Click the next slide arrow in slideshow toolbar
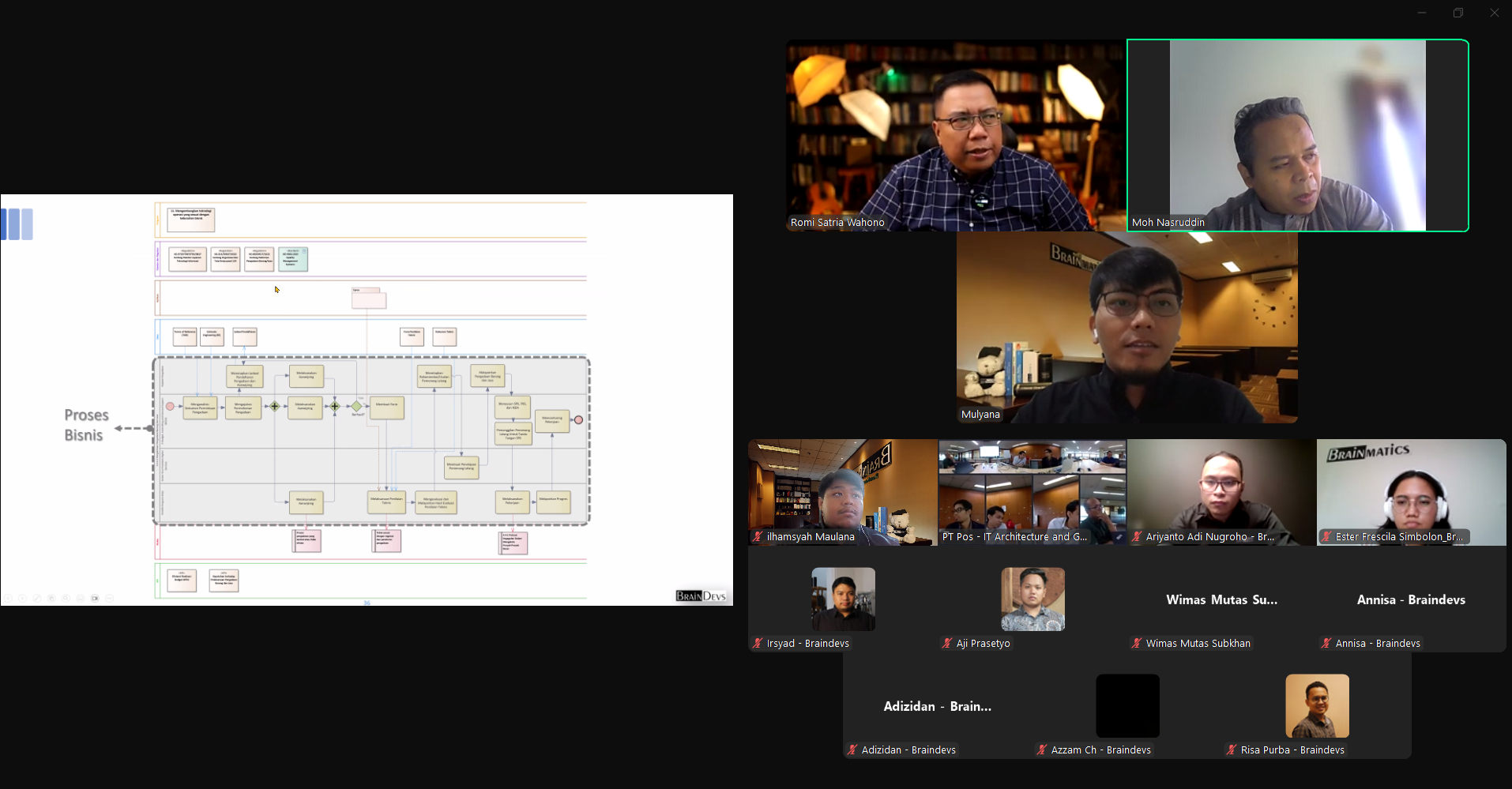The image size is (1512, 789). (22, 599)
